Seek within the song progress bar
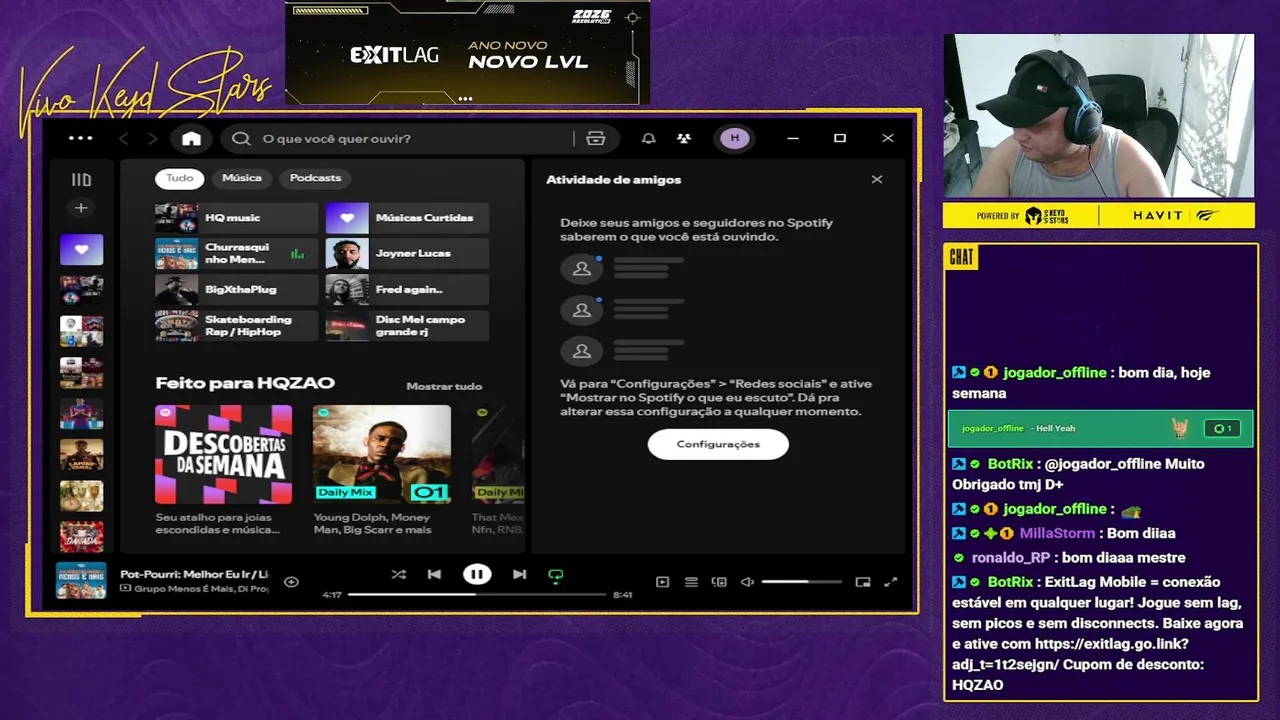Image resolution: width=1280 pixels, height=720 pixels. tap(478, 595)
